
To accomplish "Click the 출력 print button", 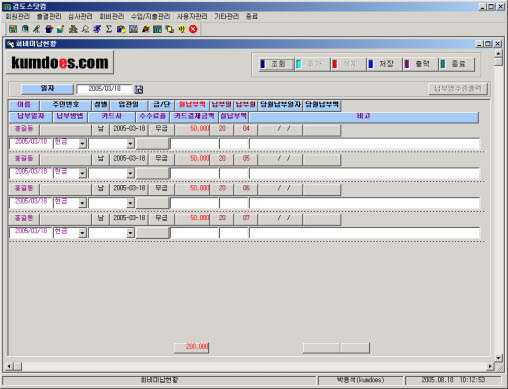I will click(x=420, y=64).
